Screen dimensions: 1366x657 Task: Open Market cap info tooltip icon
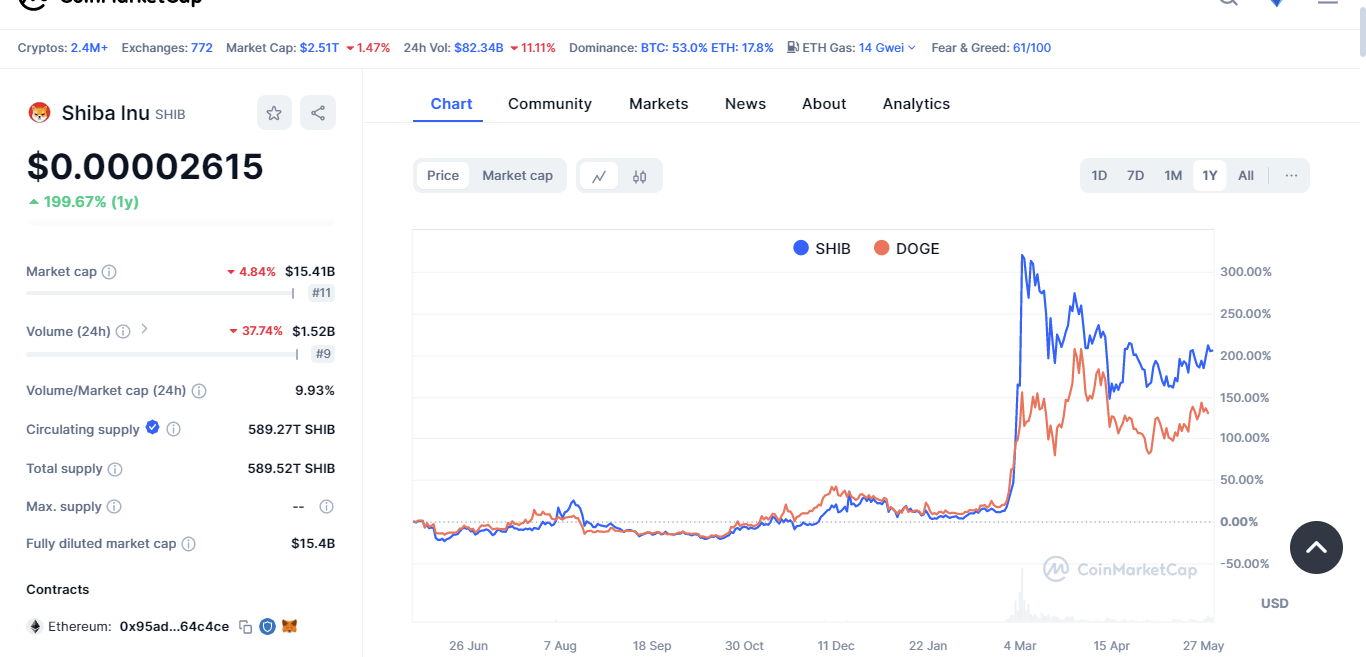(110, 272)
